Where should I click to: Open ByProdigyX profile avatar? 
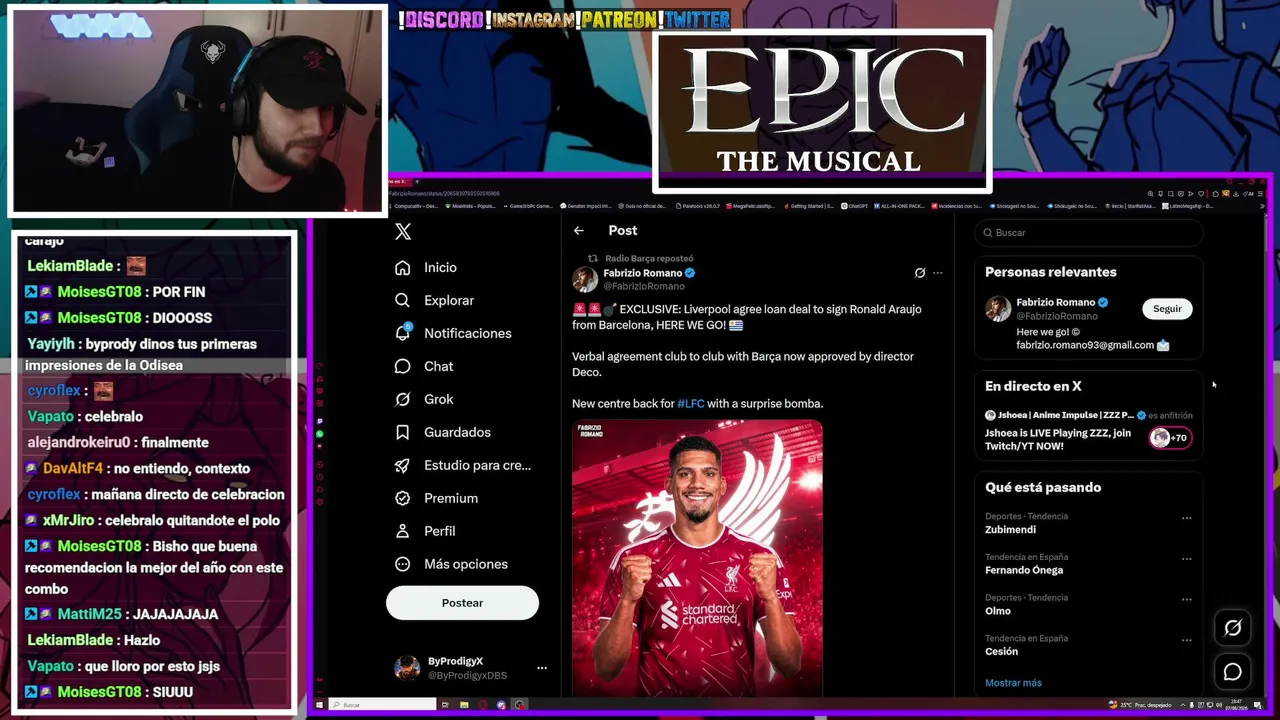(407, 668)
